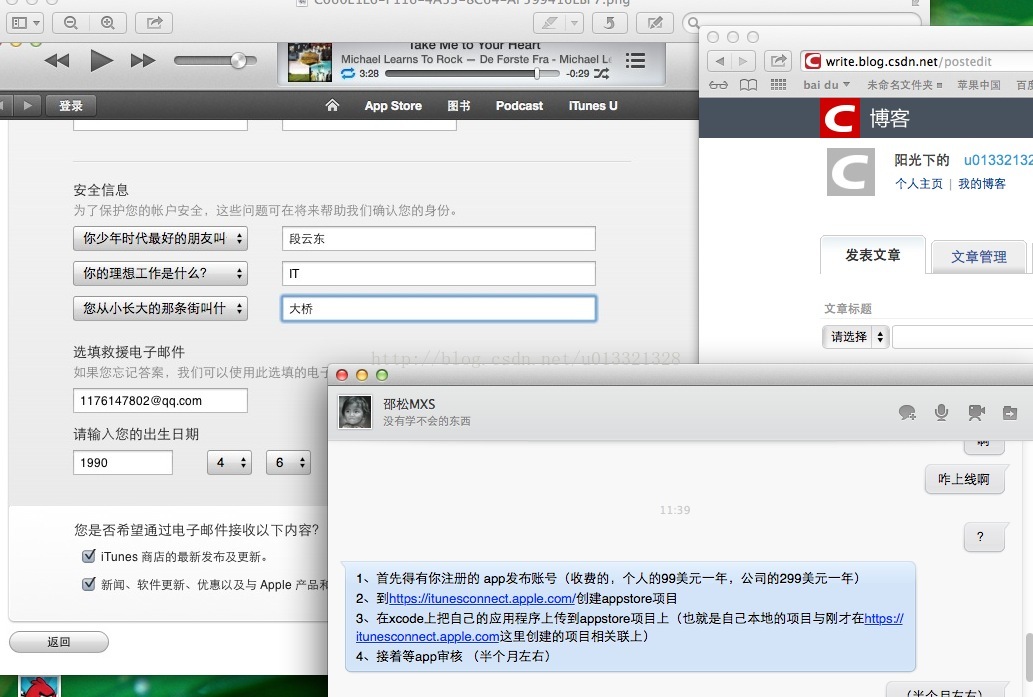Switch to the 文章管理 tab
The height and width of the screenshot is (697, 1033).
coord(978,256)
